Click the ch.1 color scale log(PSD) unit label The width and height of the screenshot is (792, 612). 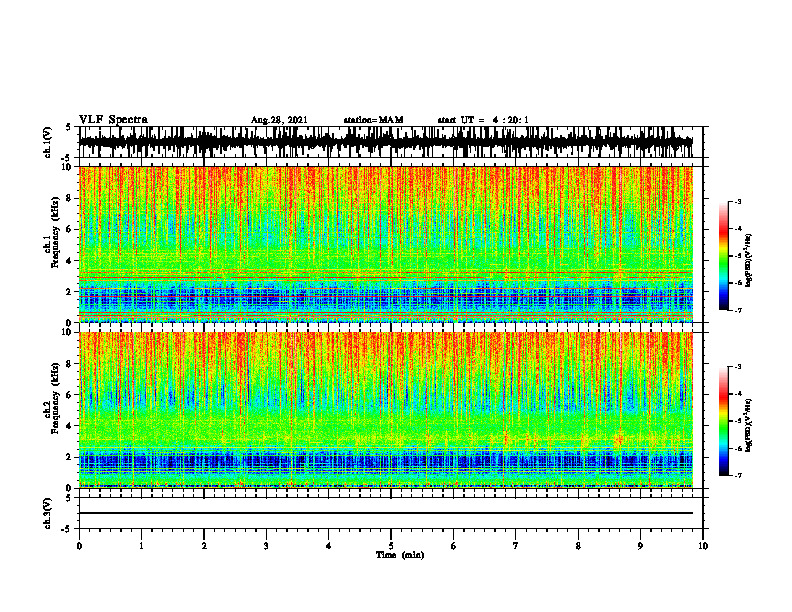[x=749, y=261]
